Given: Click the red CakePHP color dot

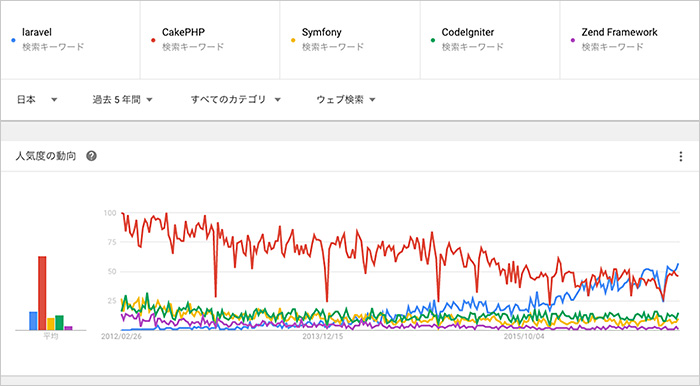Looking at the screenshot, I should click(153, 40).
